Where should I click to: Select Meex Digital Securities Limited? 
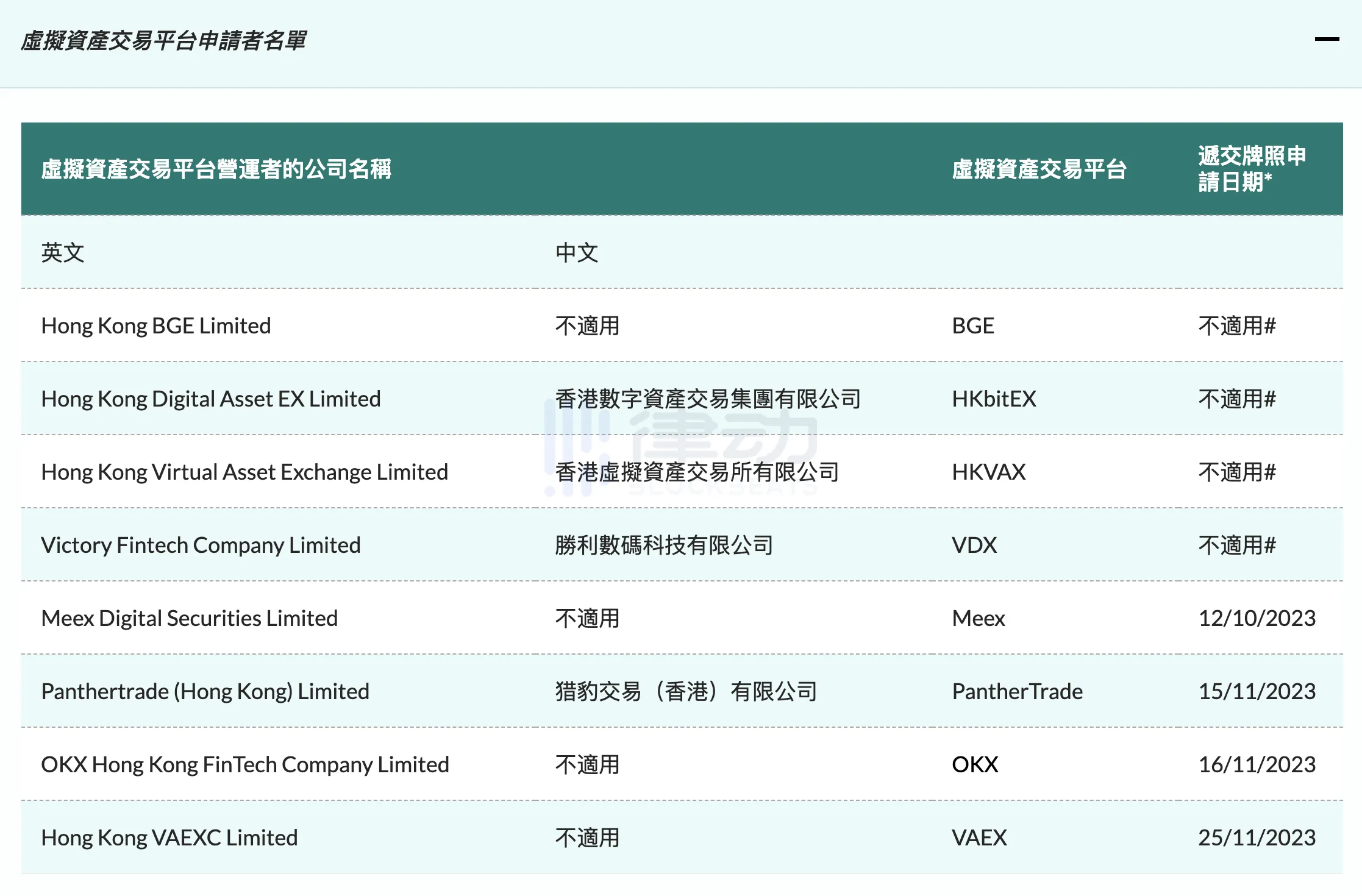tap(189, 619)
